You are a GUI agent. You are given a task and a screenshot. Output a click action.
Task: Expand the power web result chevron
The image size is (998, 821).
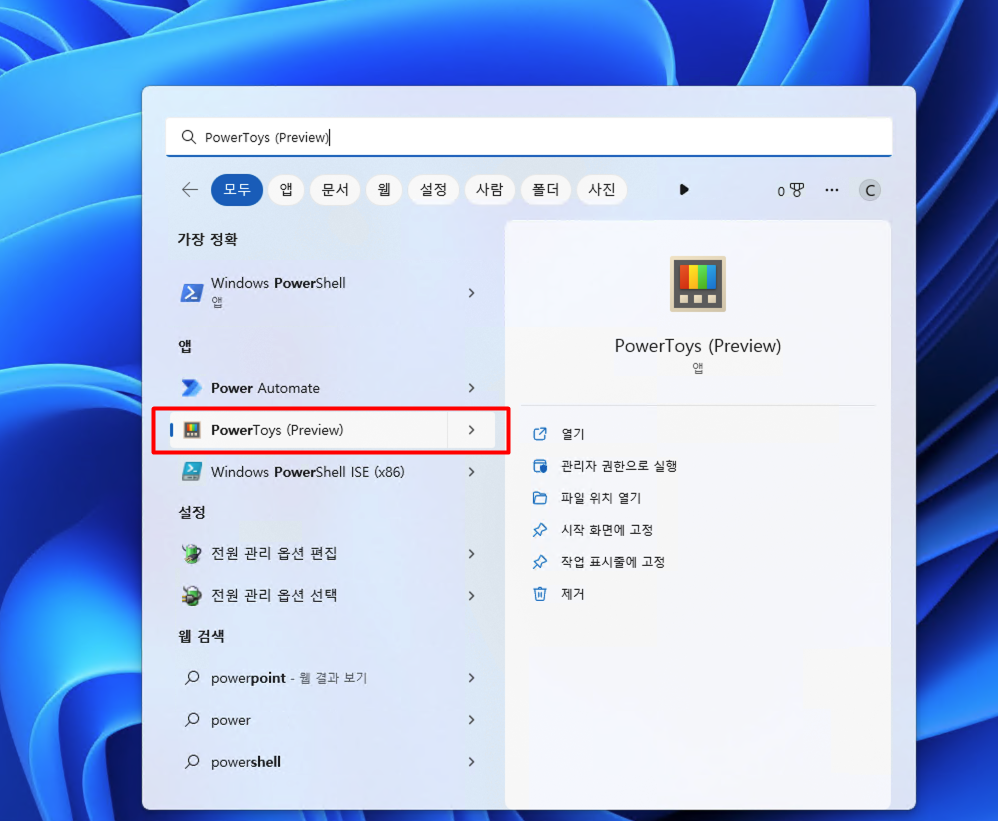pyautogui.click(x=472, y=720)
